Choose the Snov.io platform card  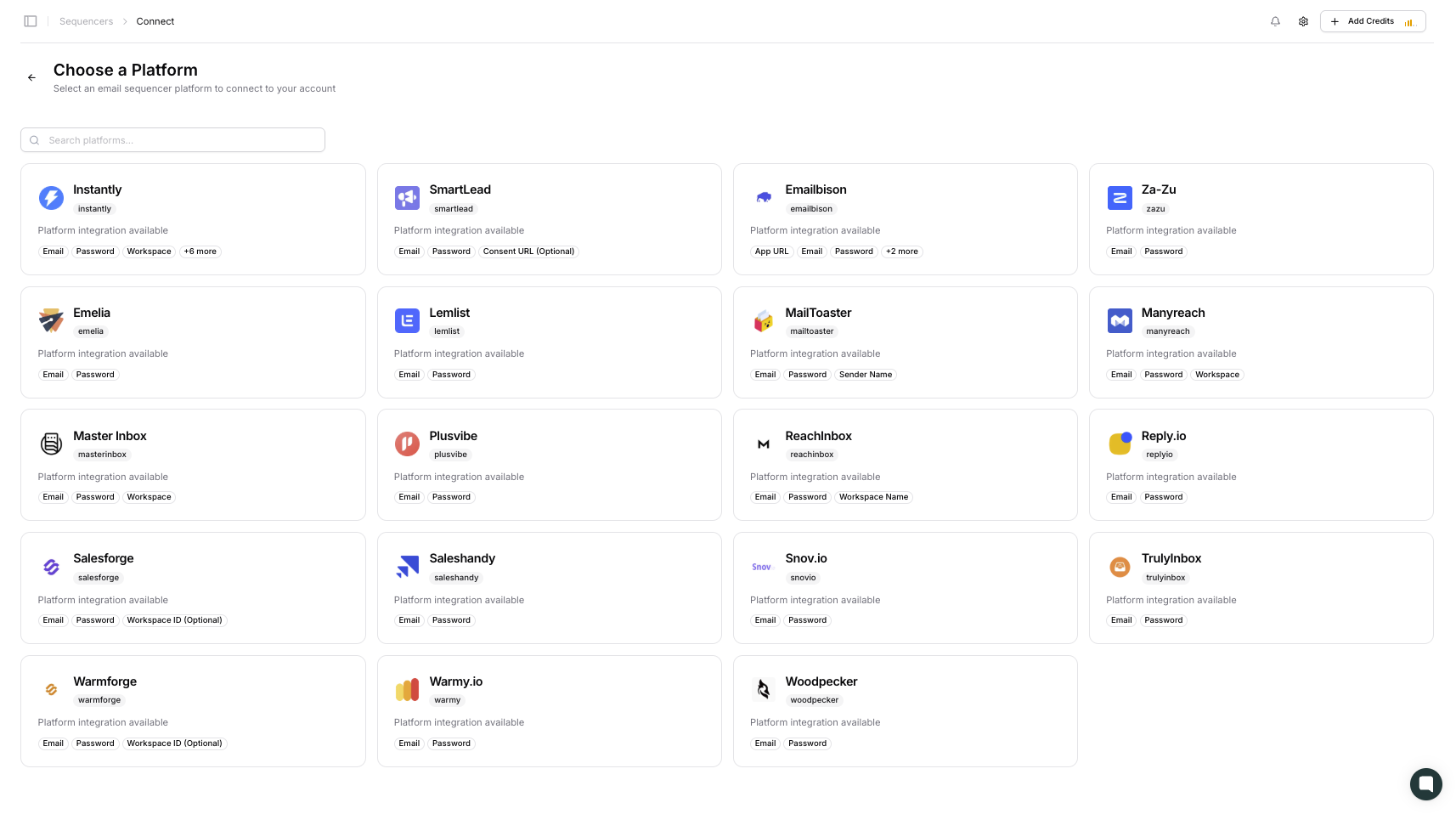tap(905, 588)
